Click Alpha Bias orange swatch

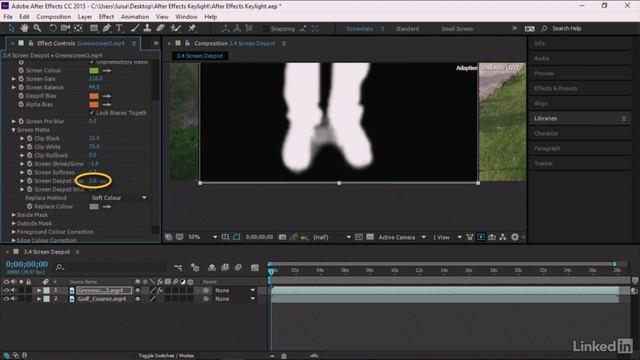[94, 104]
